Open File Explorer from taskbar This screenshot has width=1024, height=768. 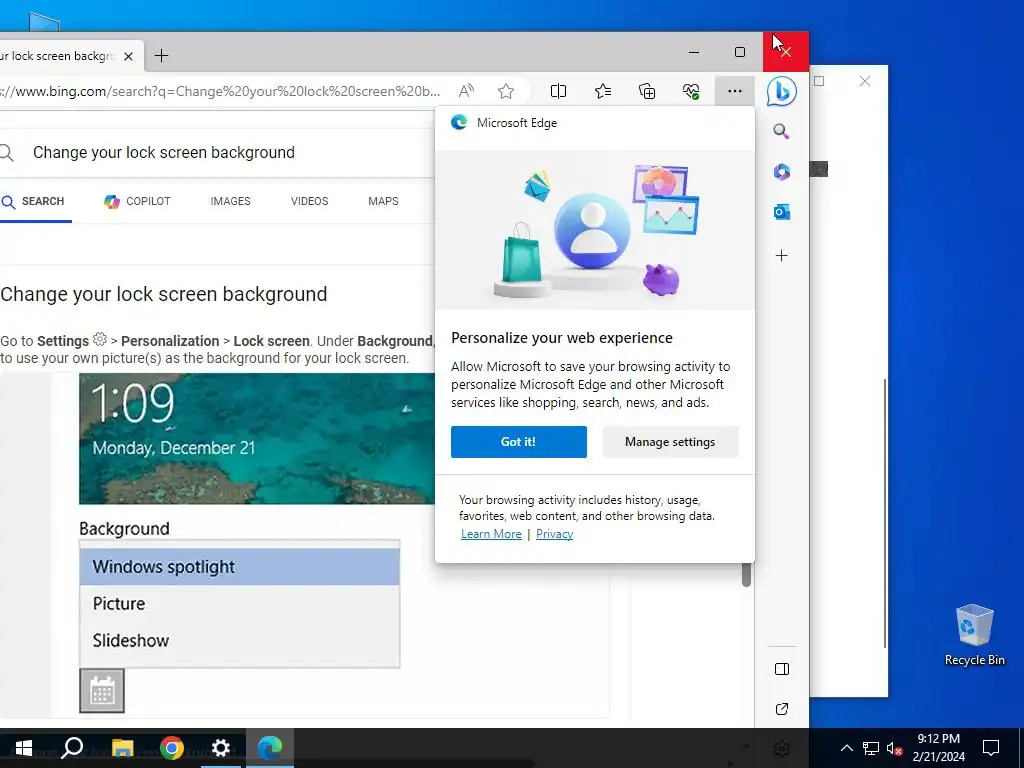[122, 748]
